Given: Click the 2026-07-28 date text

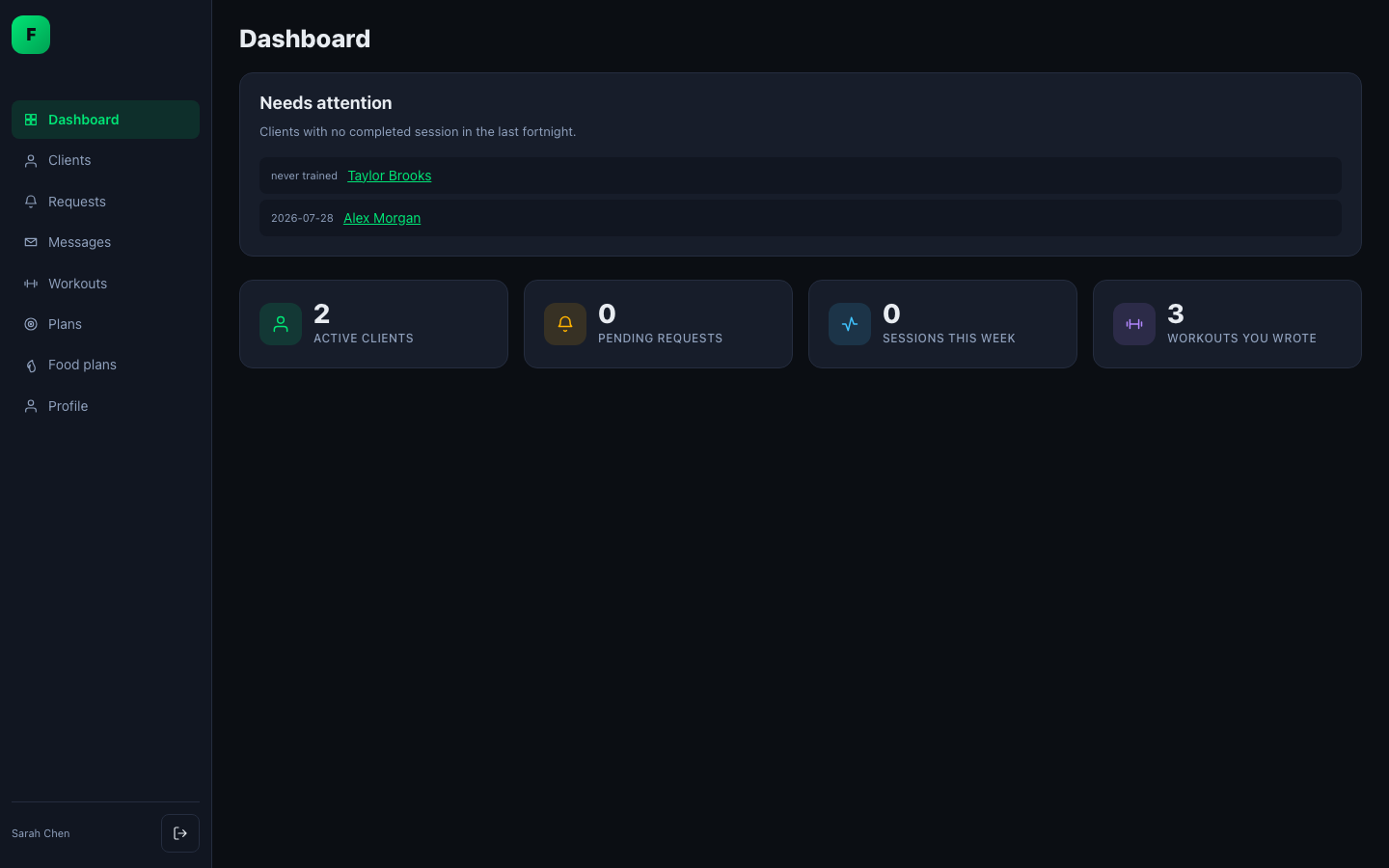Looking at the screenshot, I should 302,218.
